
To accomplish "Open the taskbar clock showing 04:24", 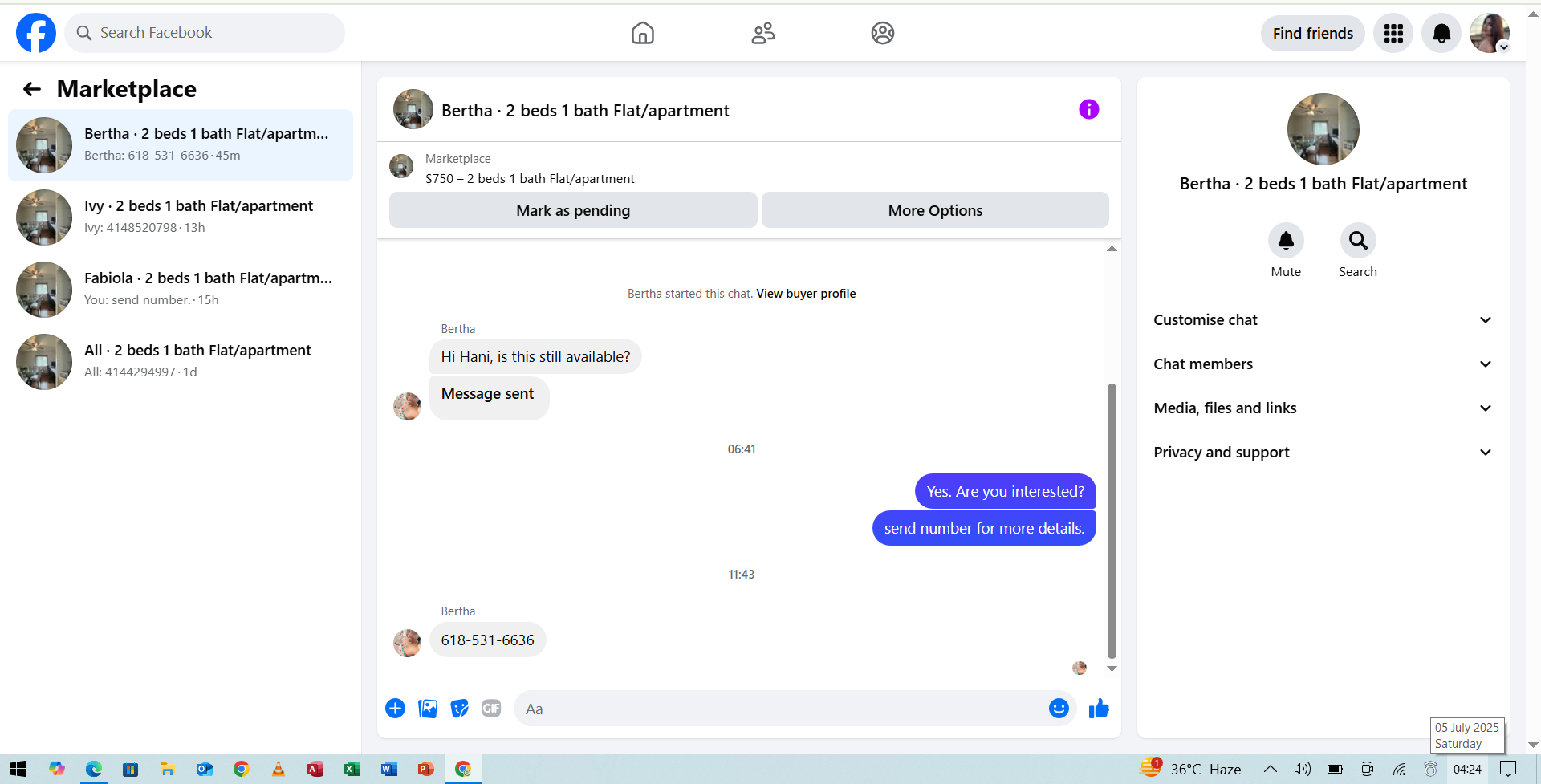I will coord(1467,769).
